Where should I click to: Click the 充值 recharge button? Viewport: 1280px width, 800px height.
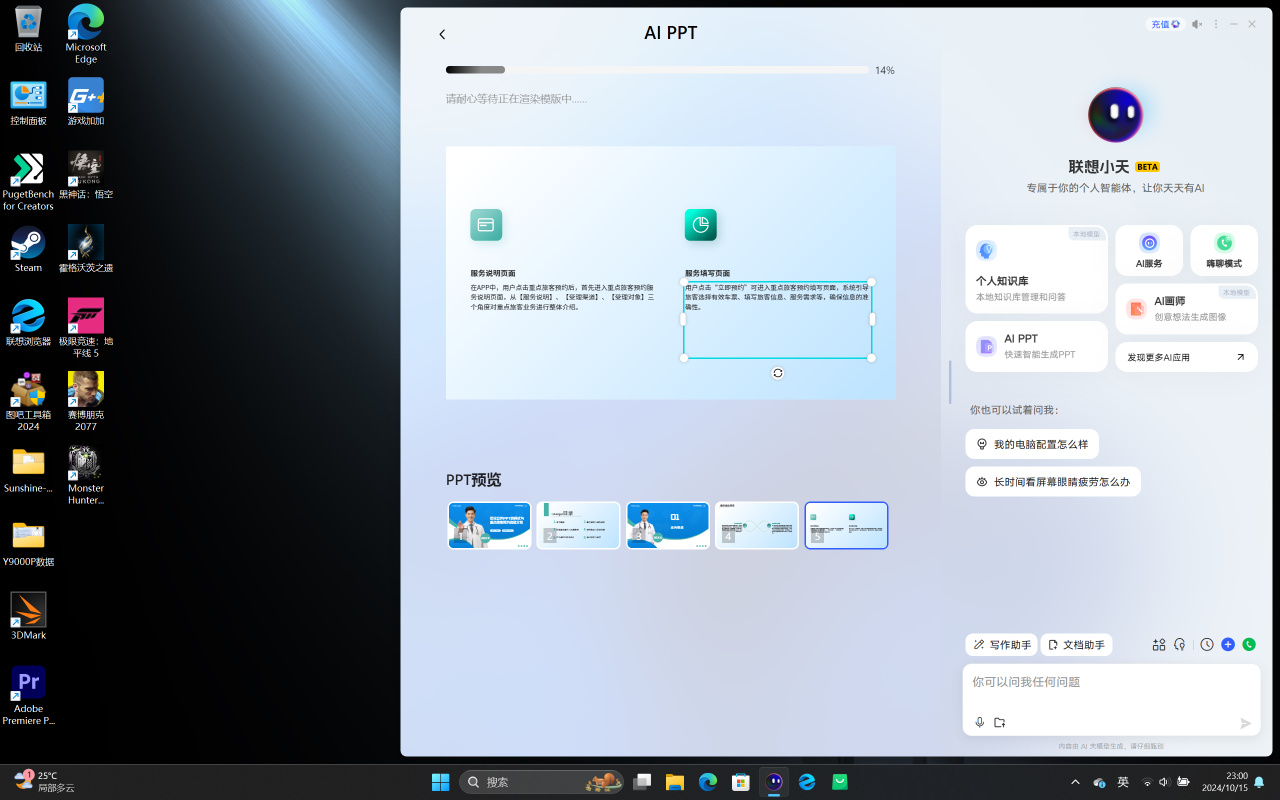[x=1165, y=24]
